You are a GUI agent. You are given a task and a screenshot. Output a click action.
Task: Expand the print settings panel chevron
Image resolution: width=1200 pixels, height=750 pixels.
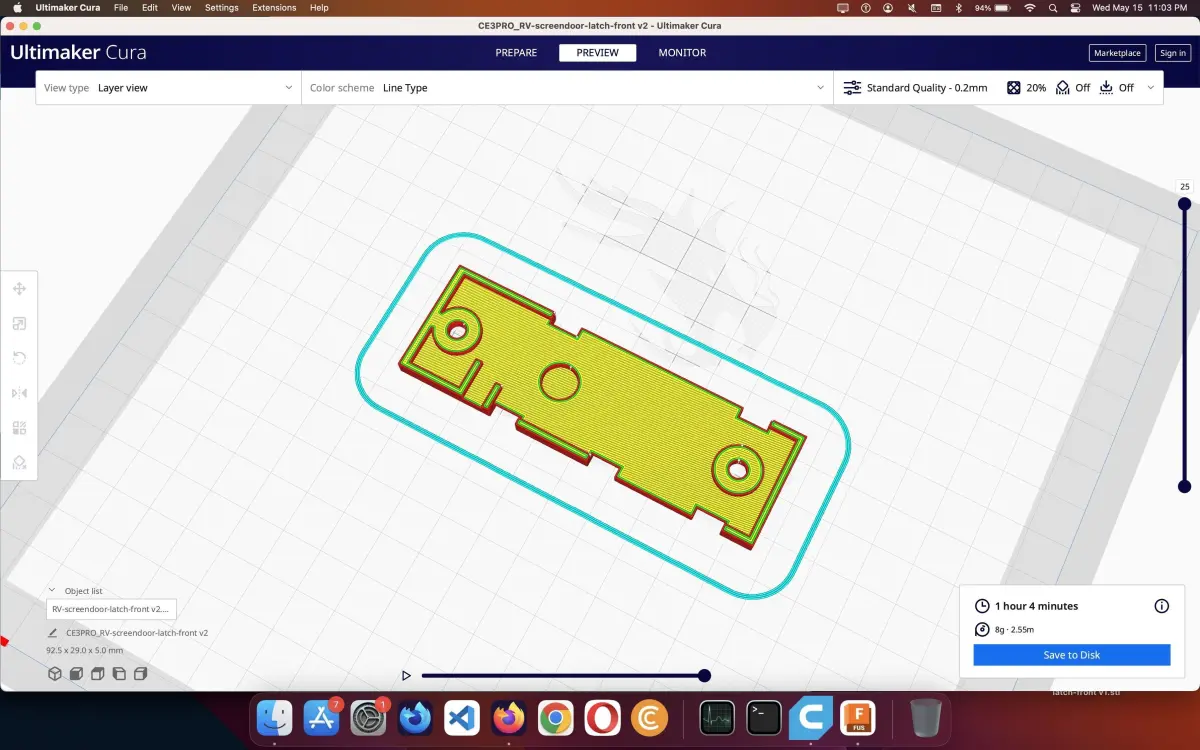point(1150,88)
